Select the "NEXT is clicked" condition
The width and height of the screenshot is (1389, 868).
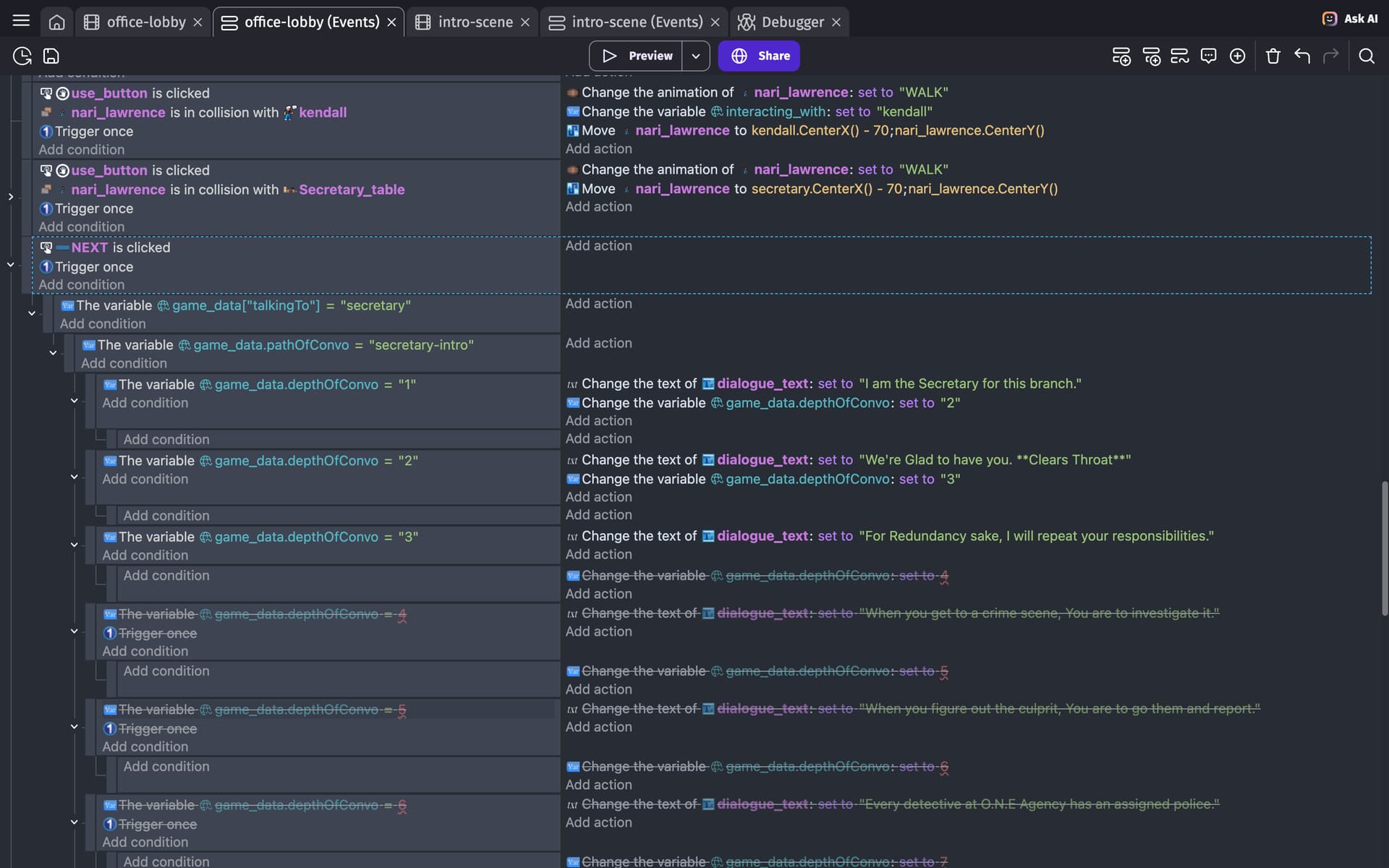click(106, 247)
